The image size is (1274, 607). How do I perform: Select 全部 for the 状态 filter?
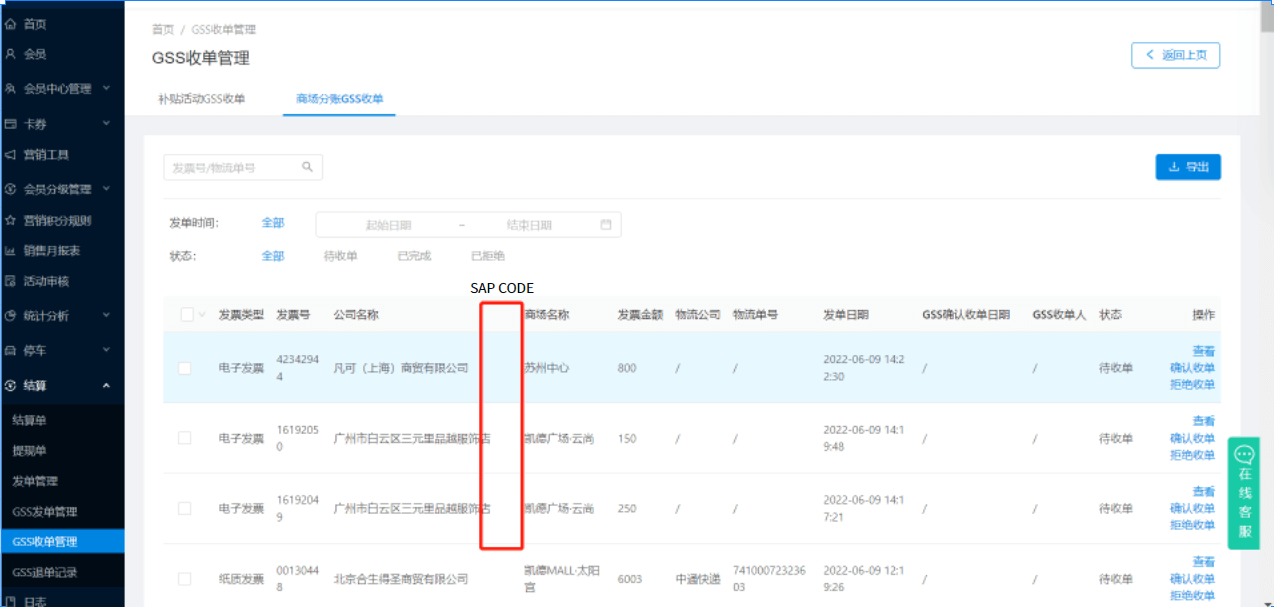coord(273,256)
